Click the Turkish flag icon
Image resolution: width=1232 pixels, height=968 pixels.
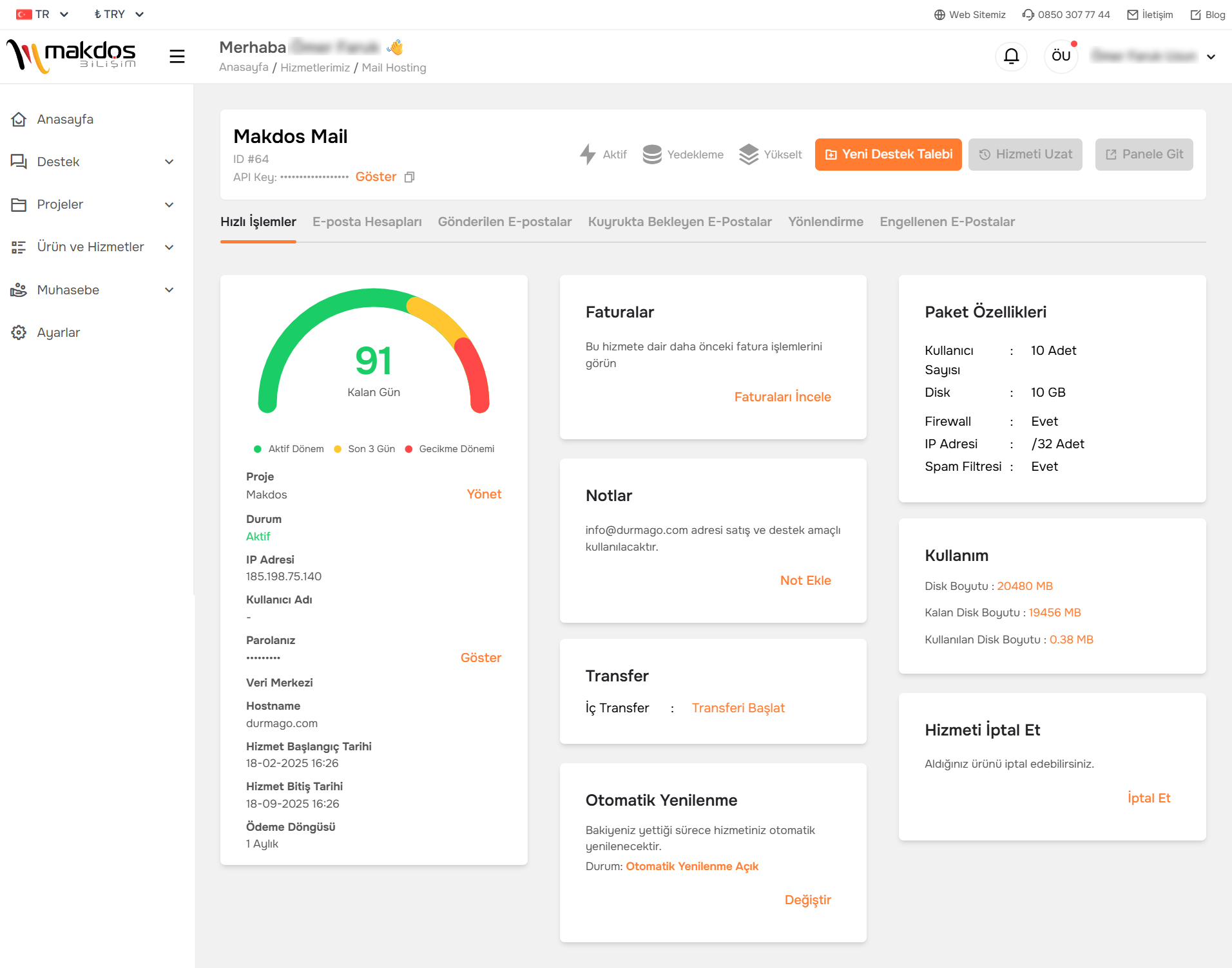coord(24,14)
